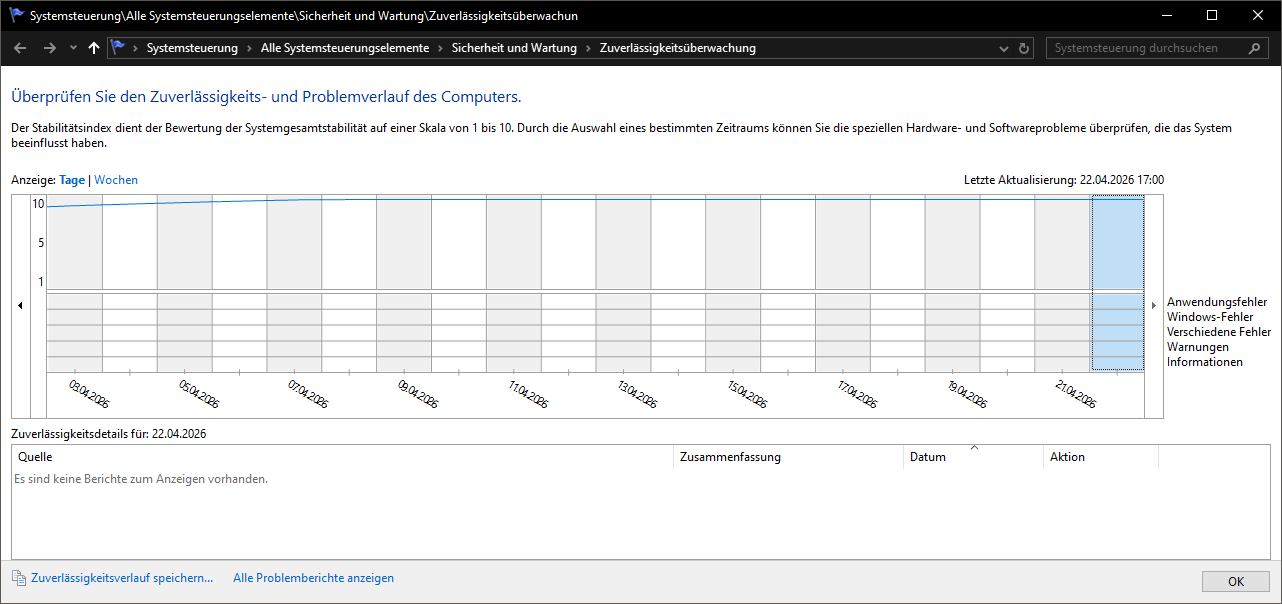Image resolution: width=1282 pixels, height=604 pixels.
Task: Expand arrow after Alle Systemsteuerungselemente
Action: click(x=441, y=48)
